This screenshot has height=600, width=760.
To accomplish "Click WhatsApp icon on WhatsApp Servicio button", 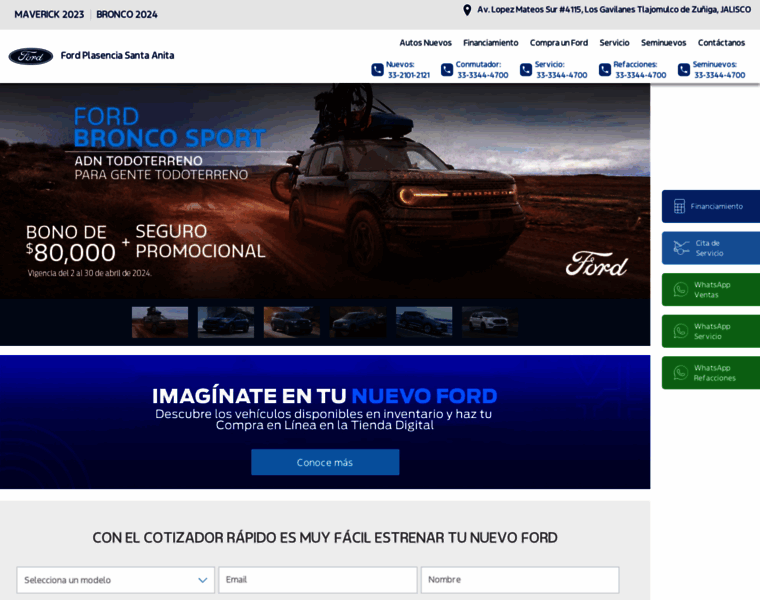I will coord(681,332).
